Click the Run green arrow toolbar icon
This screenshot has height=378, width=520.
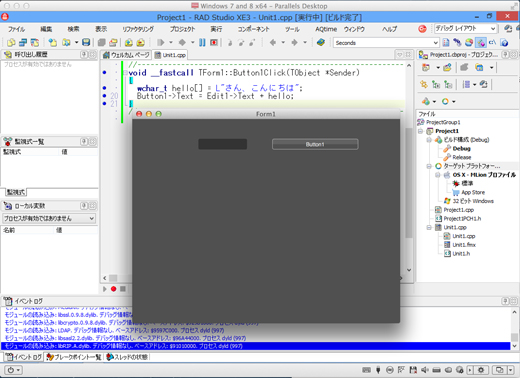click(161, 42)
